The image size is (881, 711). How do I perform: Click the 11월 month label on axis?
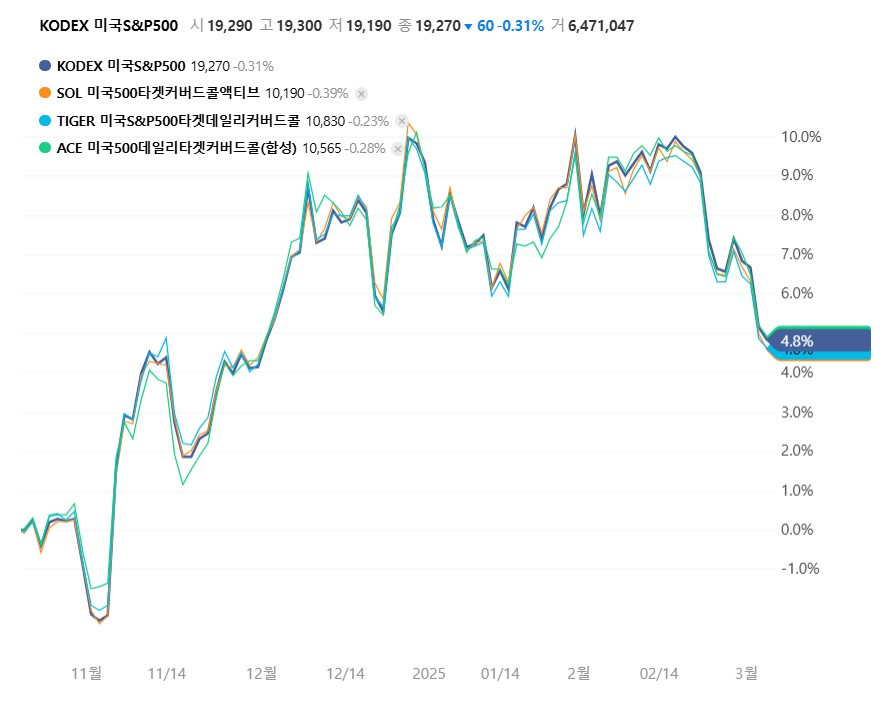pos(87,673)
